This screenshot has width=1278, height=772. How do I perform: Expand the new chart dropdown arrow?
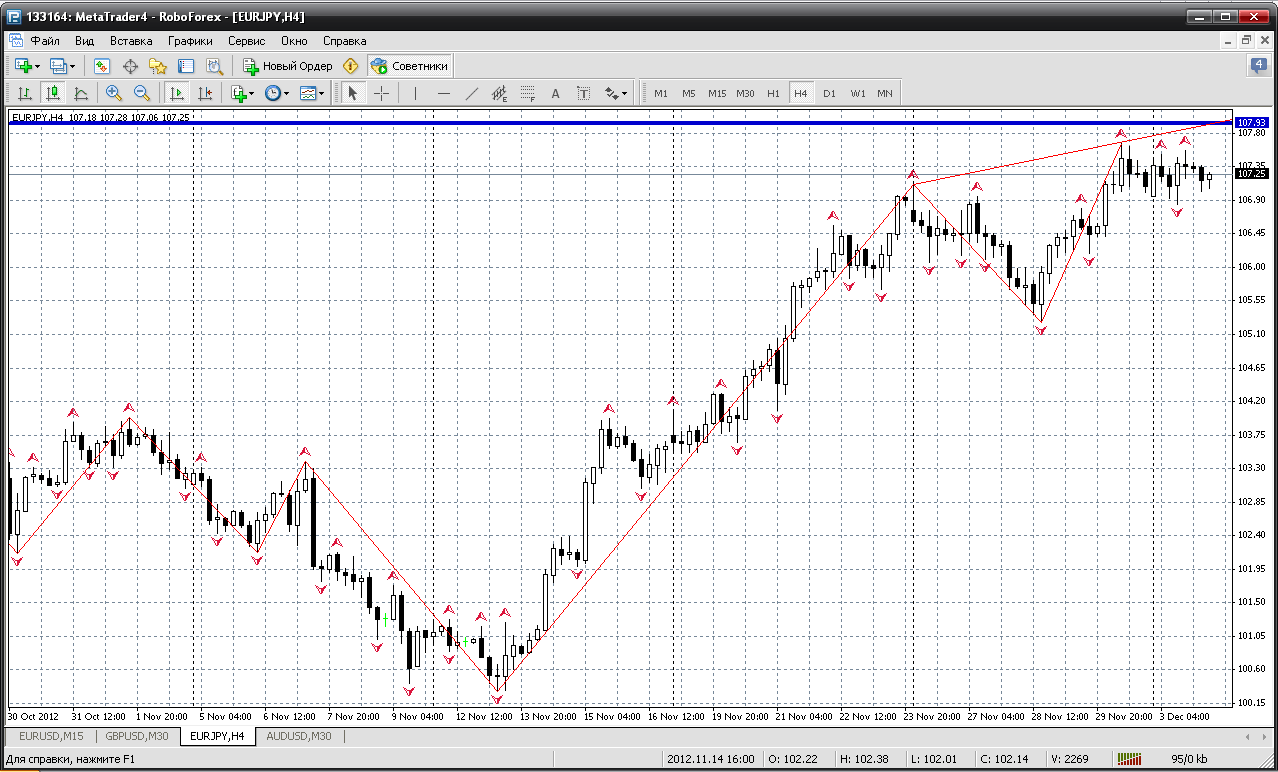(x=38, y=66)
